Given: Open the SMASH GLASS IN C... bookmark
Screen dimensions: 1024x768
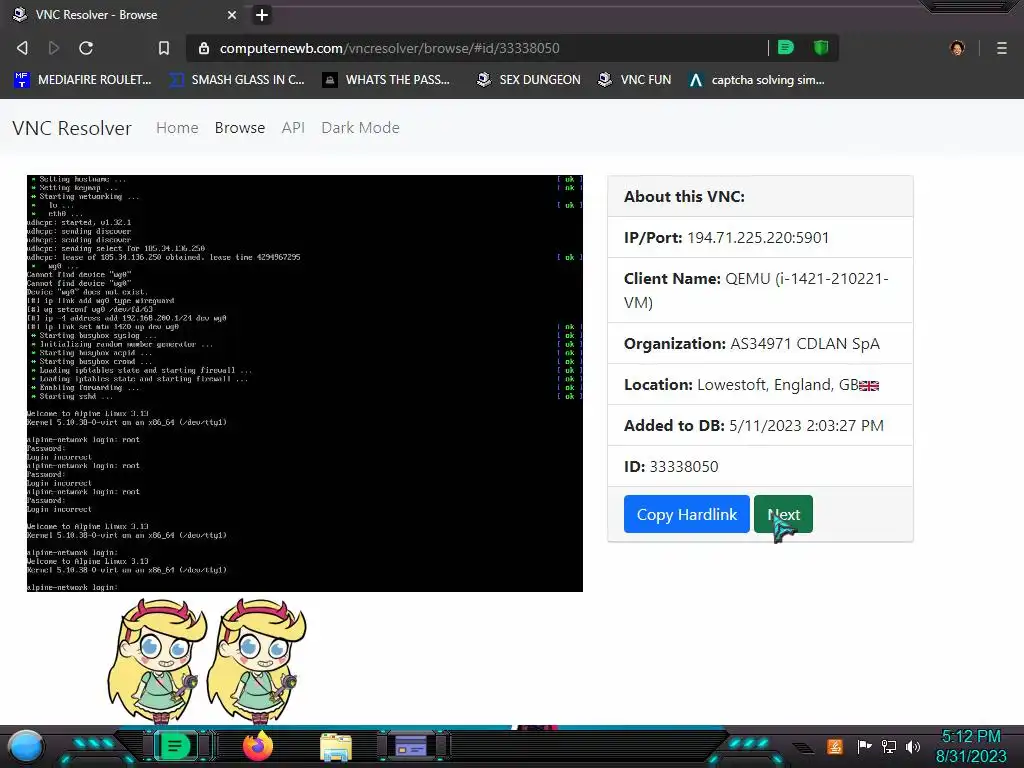Looking at the screenshot, I should 237,80.
